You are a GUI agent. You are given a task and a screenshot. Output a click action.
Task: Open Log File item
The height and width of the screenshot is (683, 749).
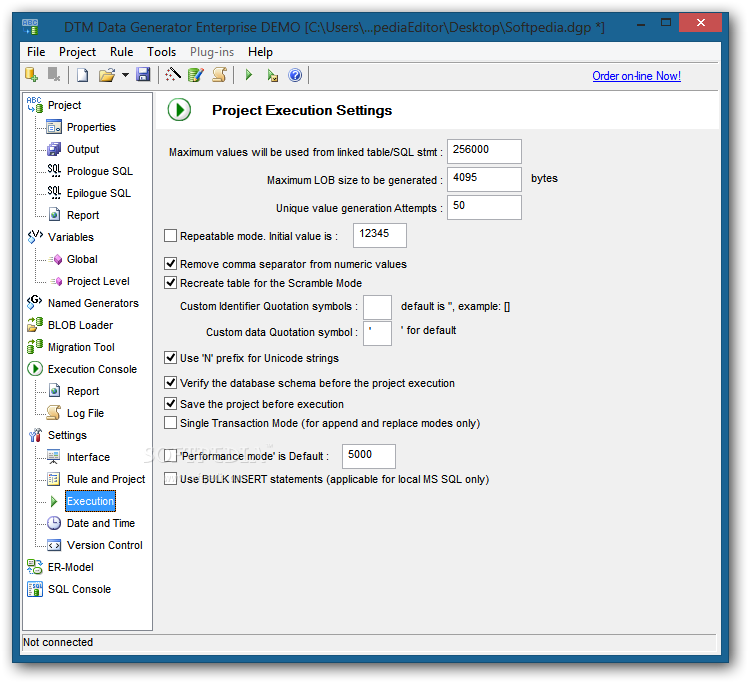coord(85,413)
